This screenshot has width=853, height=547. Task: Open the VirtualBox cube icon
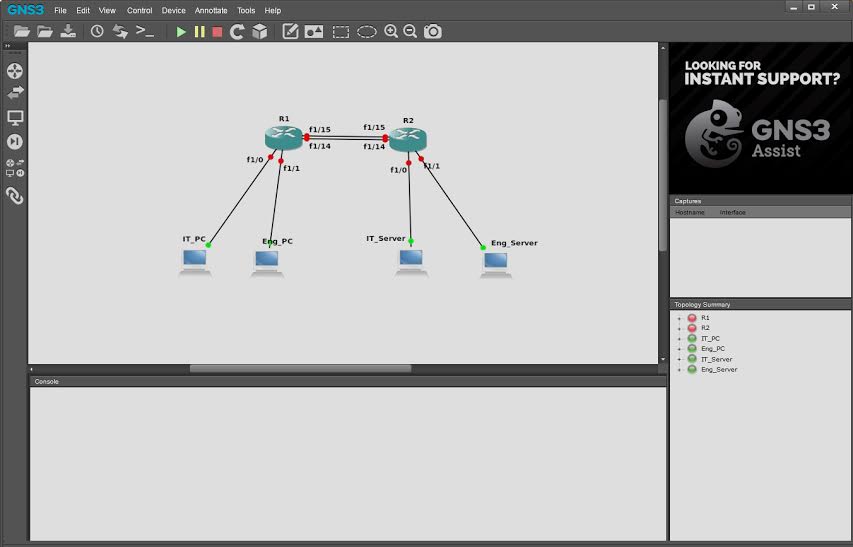[x=260, y=32]
